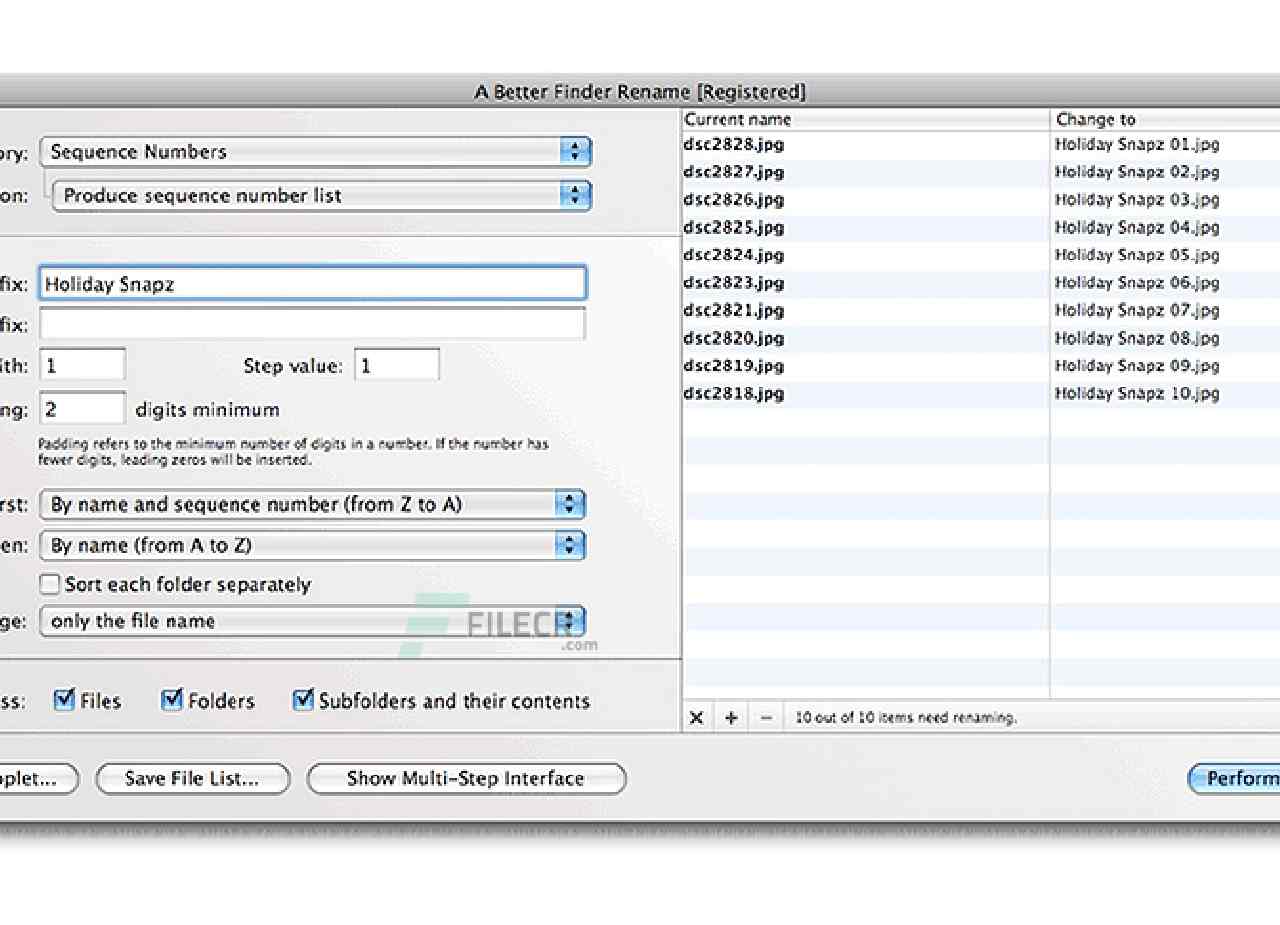Click the 10 out of 10 items status text
This screenshot has width=1280, height=925.
[x=906, y=718]
